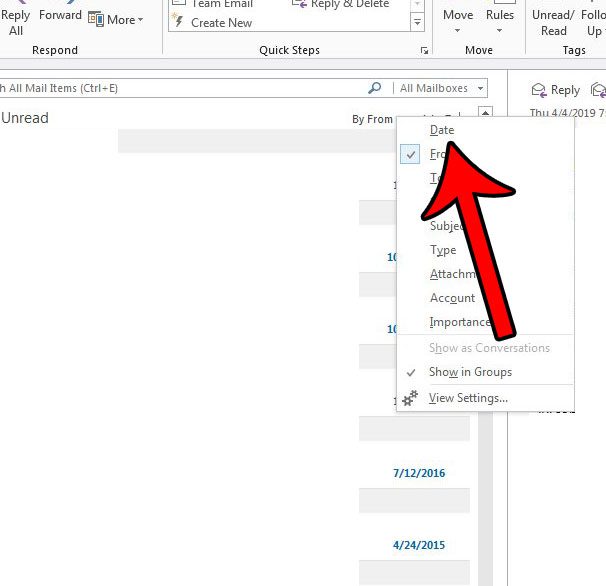The height and width of the screenshot is (586, 606).
Task: Pick Account in the arrange-by menu
Action: tap(452, 298)
